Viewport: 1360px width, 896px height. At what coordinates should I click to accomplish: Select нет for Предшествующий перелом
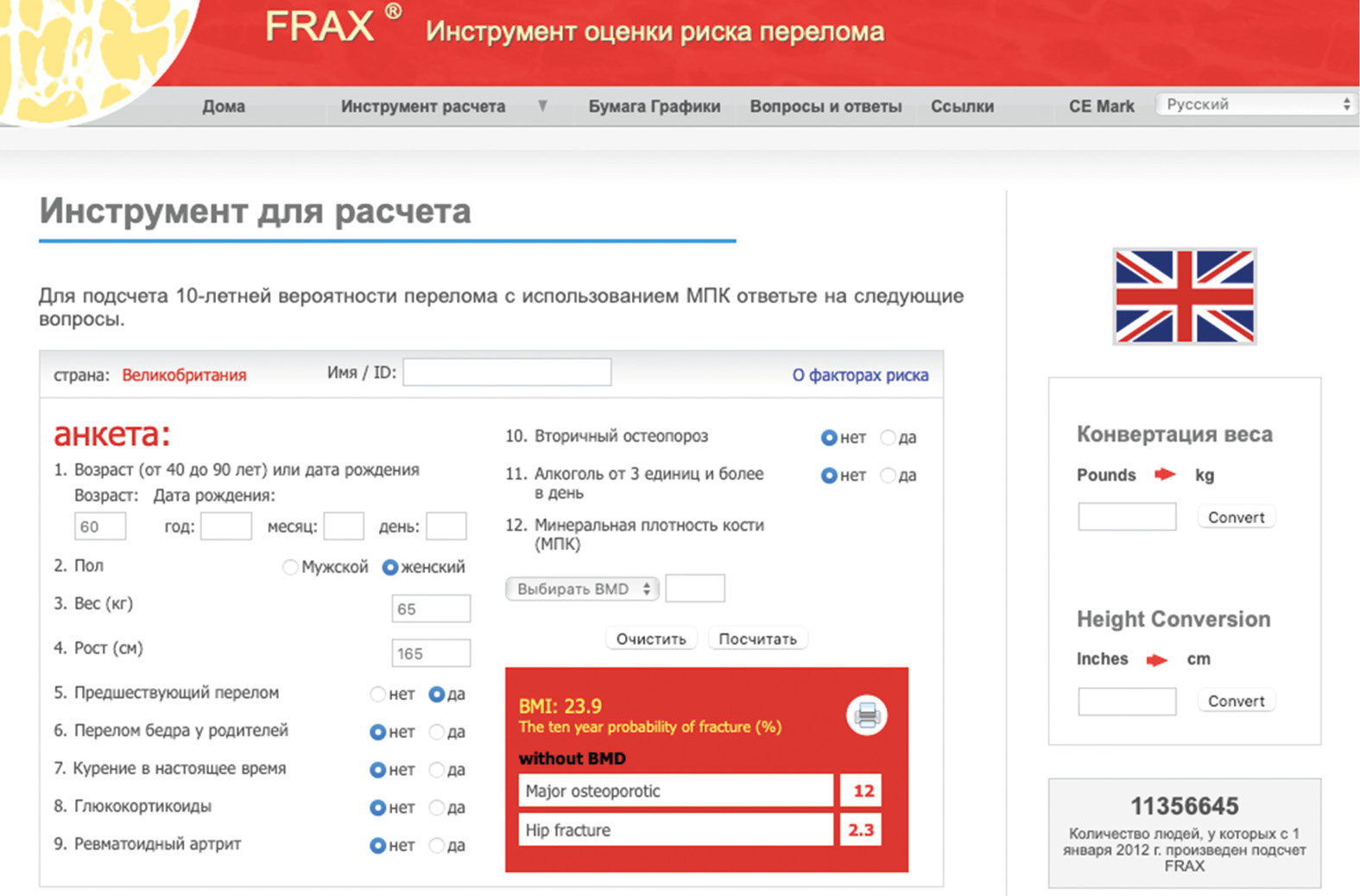coord(377,694)
